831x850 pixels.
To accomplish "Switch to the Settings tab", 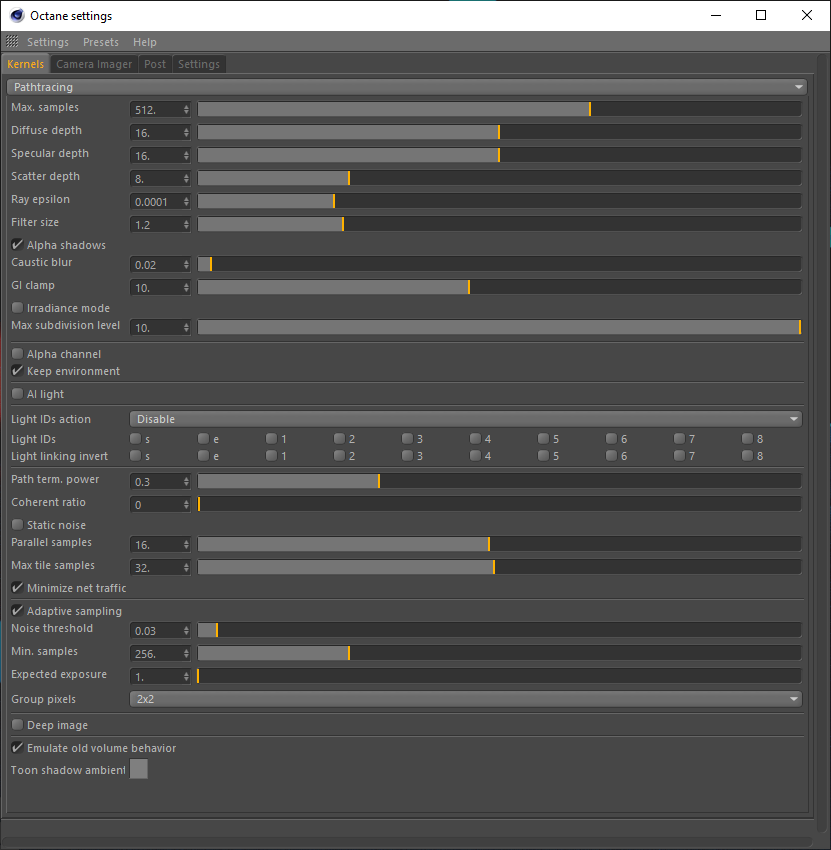I will tap(199, 64).
